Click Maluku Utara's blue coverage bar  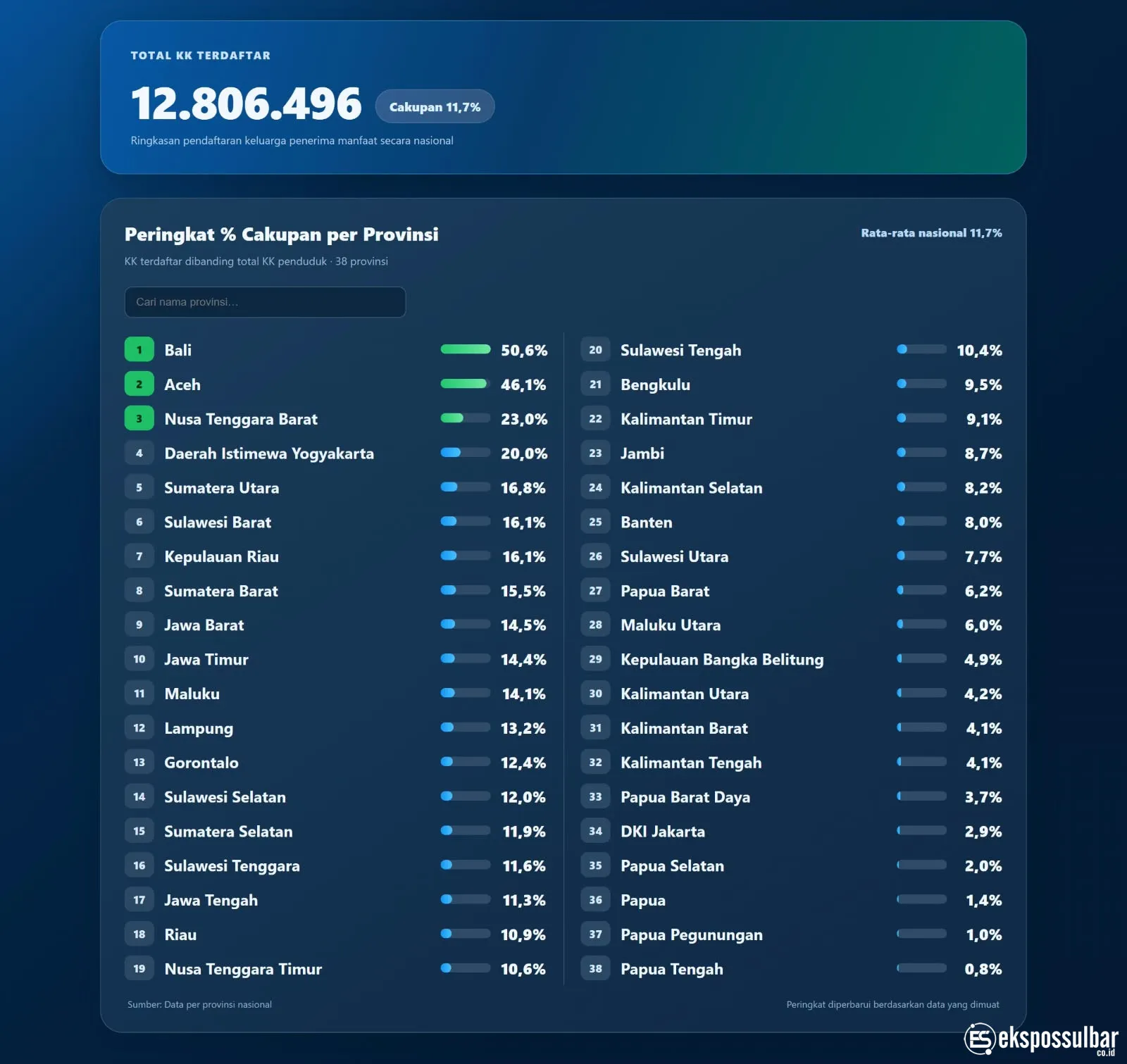921,625
